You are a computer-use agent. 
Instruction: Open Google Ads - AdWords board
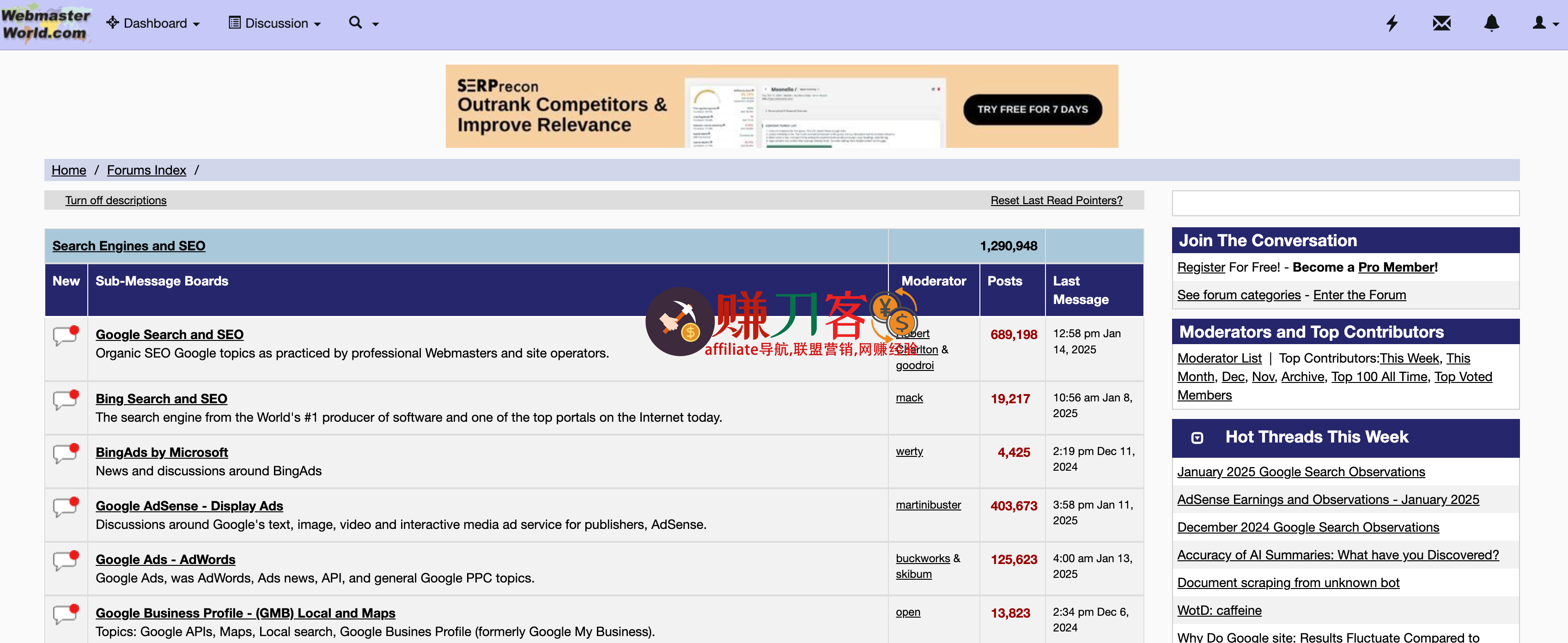tap(165, 559)
